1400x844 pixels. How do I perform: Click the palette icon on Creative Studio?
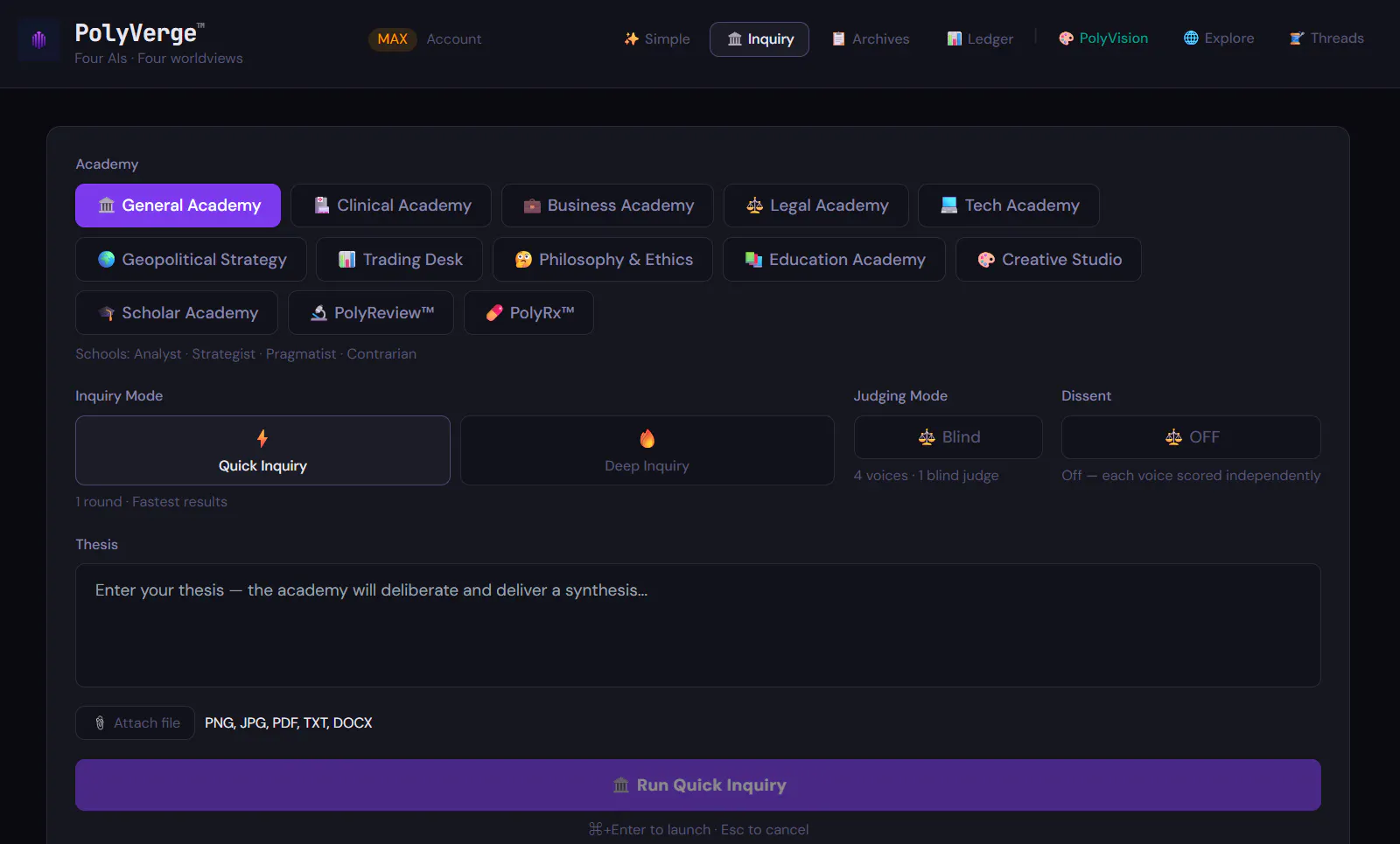click(986, 260)
